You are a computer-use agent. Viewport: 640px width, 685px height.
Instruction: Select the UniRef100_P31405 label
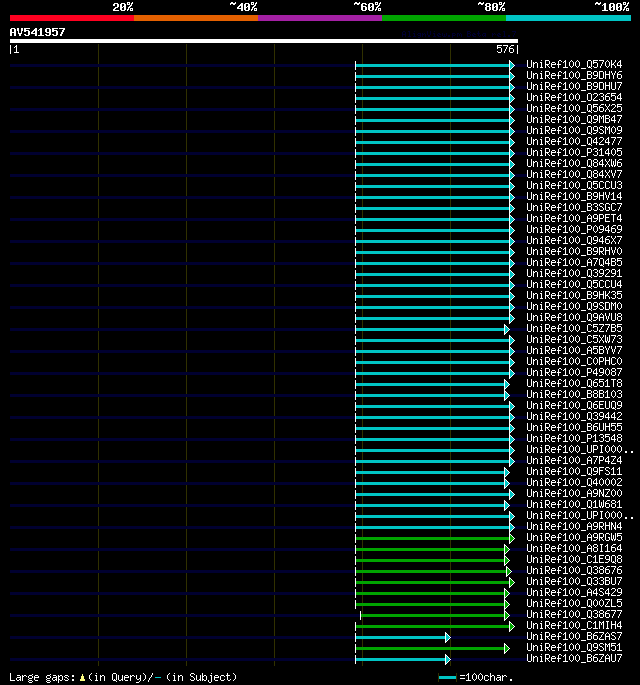pyautogui.click(x=574, y=152)
